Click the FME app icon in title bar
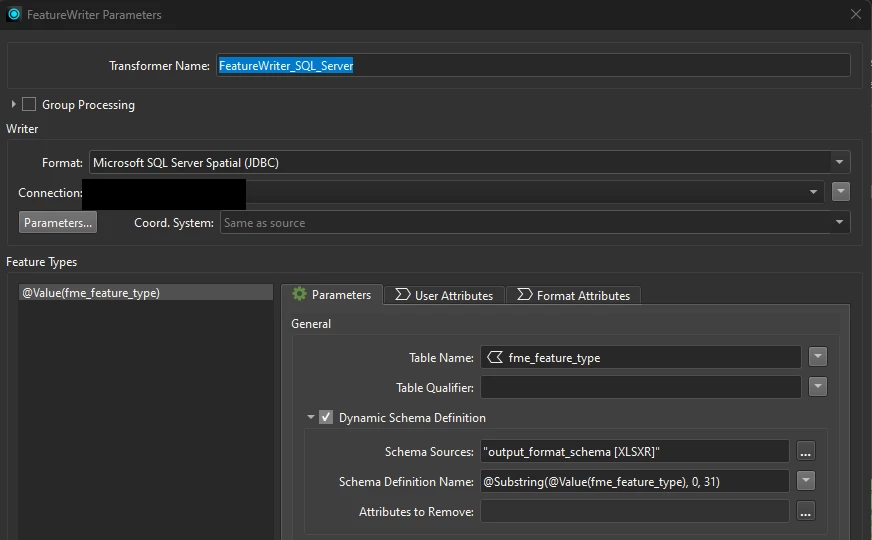This screenshot has width=872, height=540. 14,14
